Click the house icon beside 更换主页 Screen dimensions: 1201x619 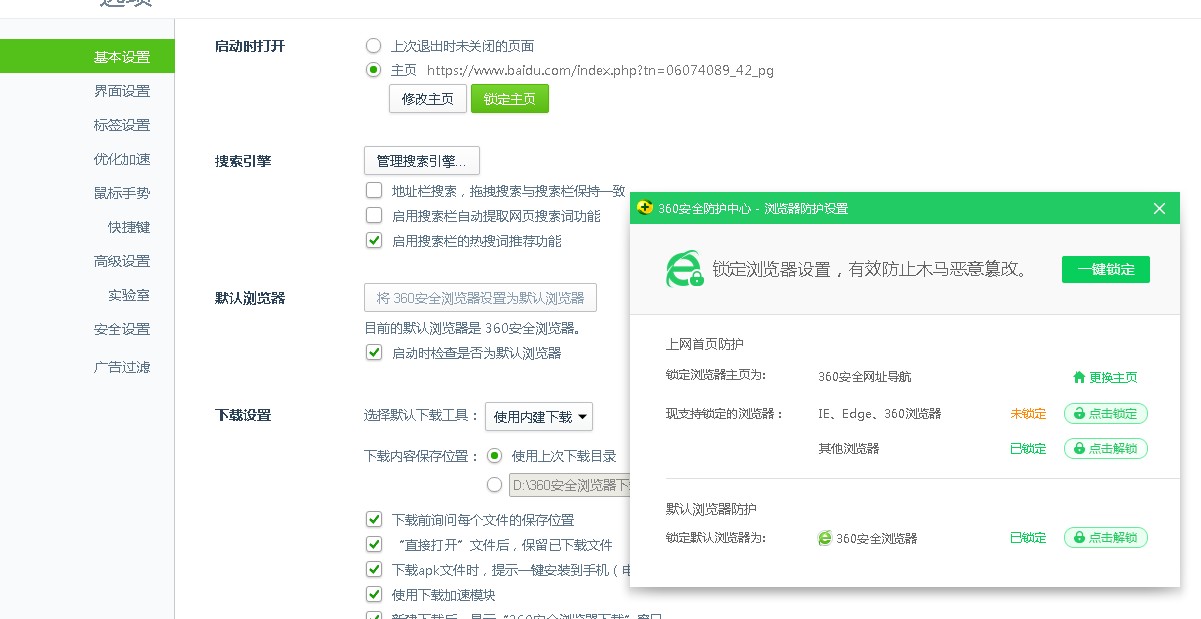pyautogui.click(x=1081, y=378)
